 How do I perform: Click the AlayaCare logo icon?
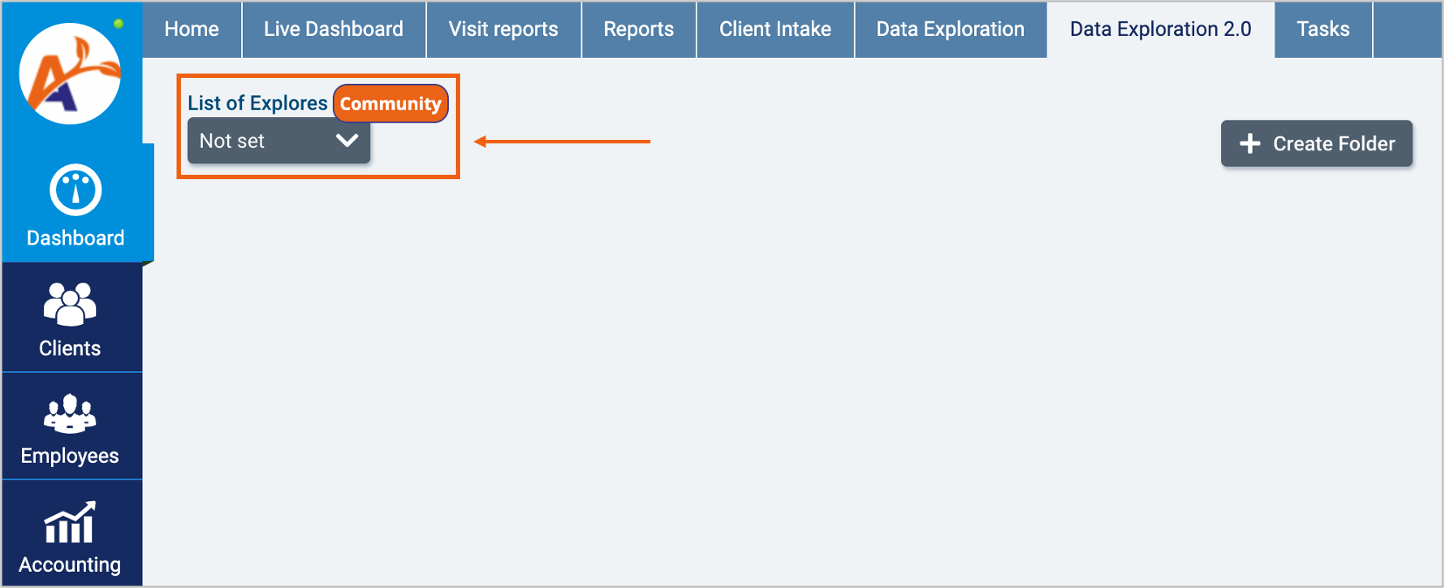tap(70, 74)
